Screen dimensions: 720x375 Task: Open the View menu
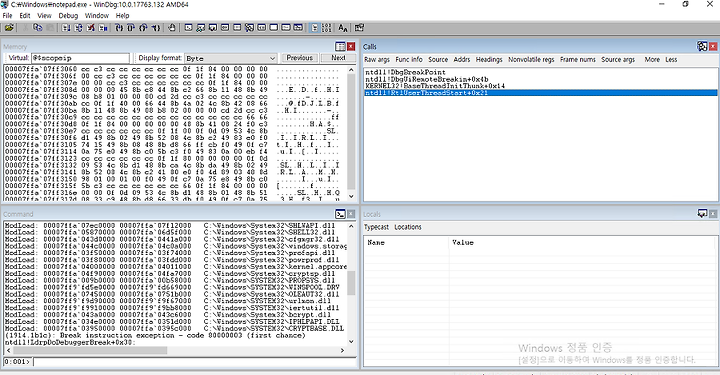pyautogui.click(x=44, y=16)
